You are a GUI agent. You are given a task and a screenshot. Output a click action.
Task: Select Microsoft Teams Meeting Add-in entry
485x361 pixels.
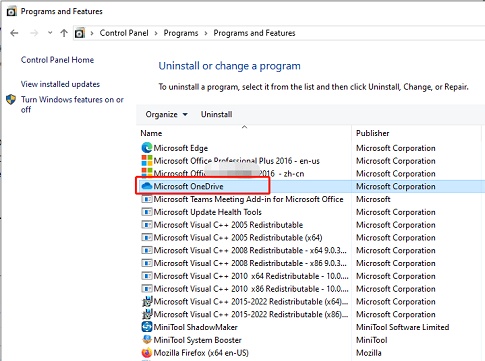pos(248,199)
